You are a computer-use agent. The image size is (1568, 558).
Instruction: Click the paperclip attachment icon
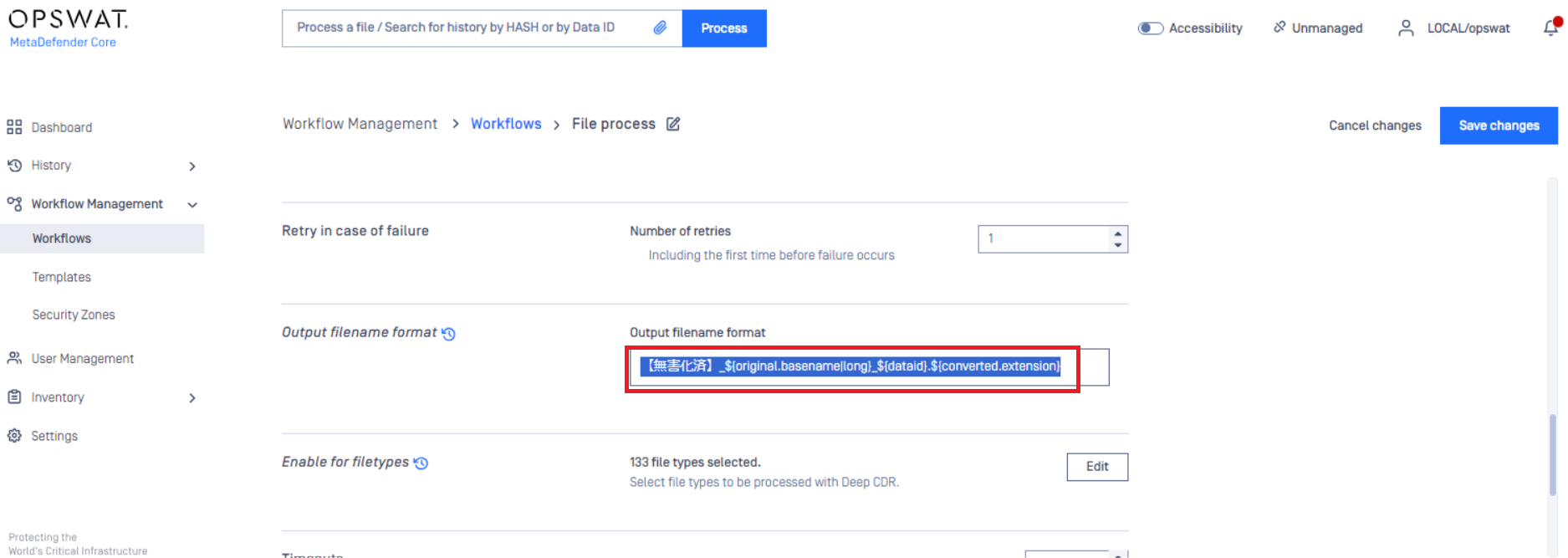click(x=661, y=28)
